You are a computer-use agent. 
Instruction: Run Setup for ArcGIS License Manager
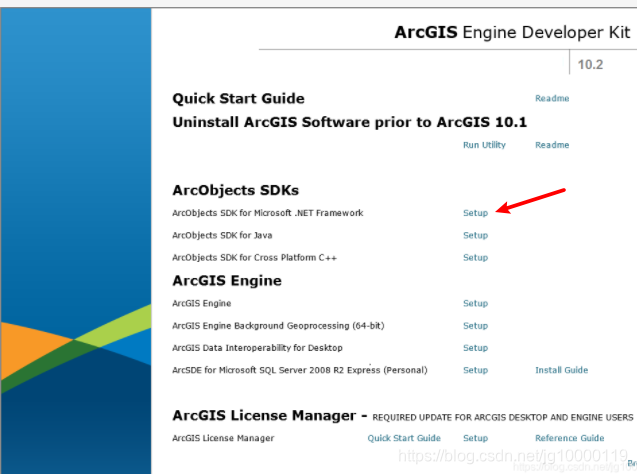coord(475,438)
